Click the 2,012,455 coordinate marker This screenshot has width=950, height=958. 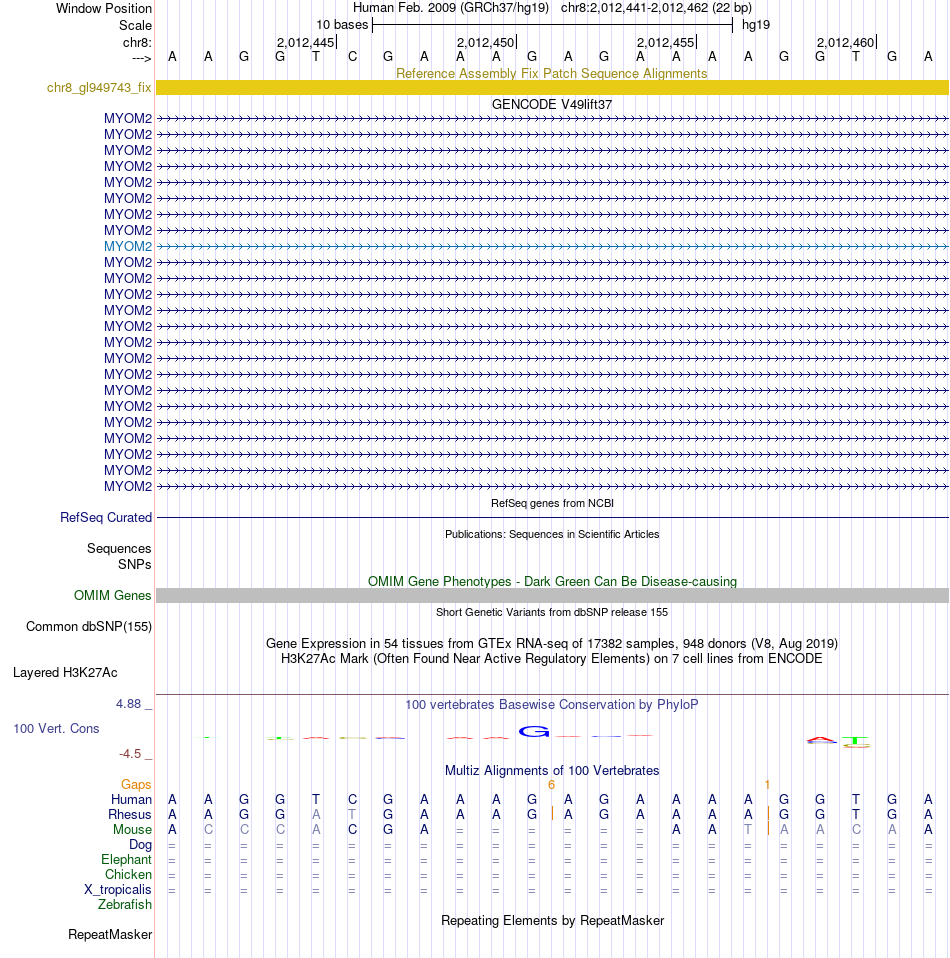coord(665,43)
